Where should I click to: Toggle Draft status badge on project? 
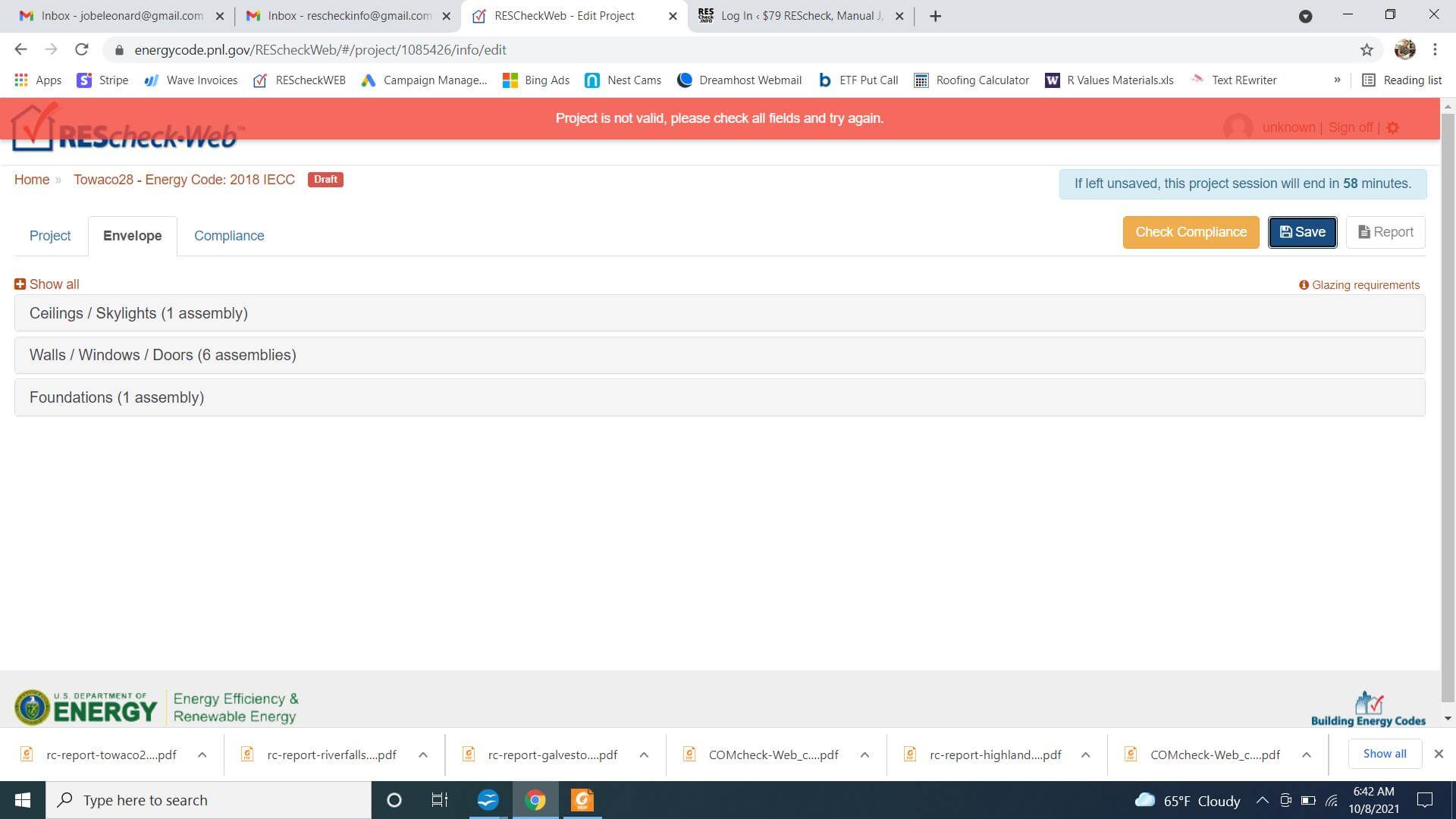(325, 180)
